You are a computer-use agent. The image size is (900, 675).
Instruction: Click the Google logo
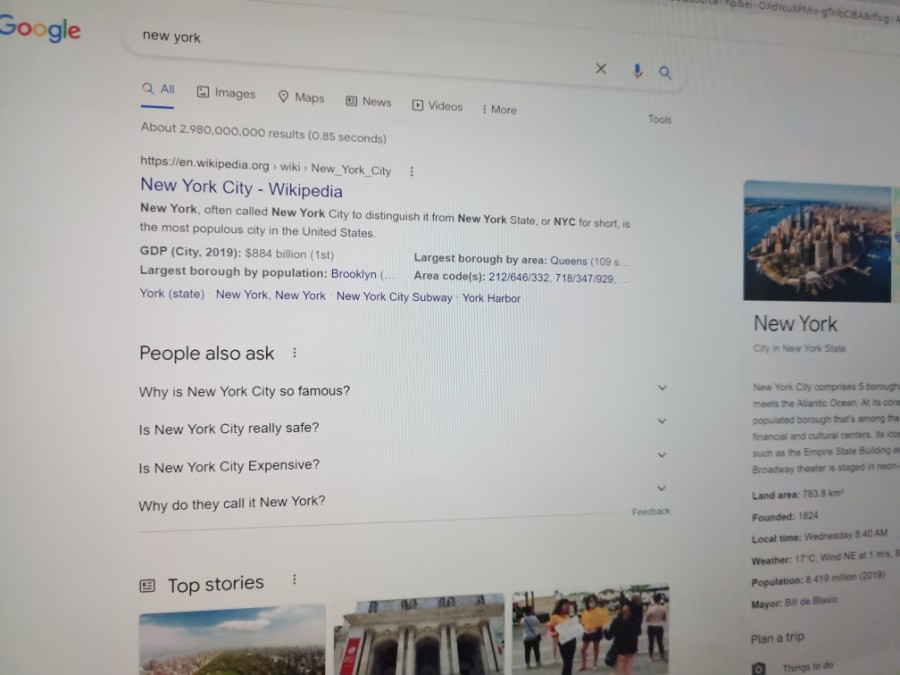pos(39,28)
